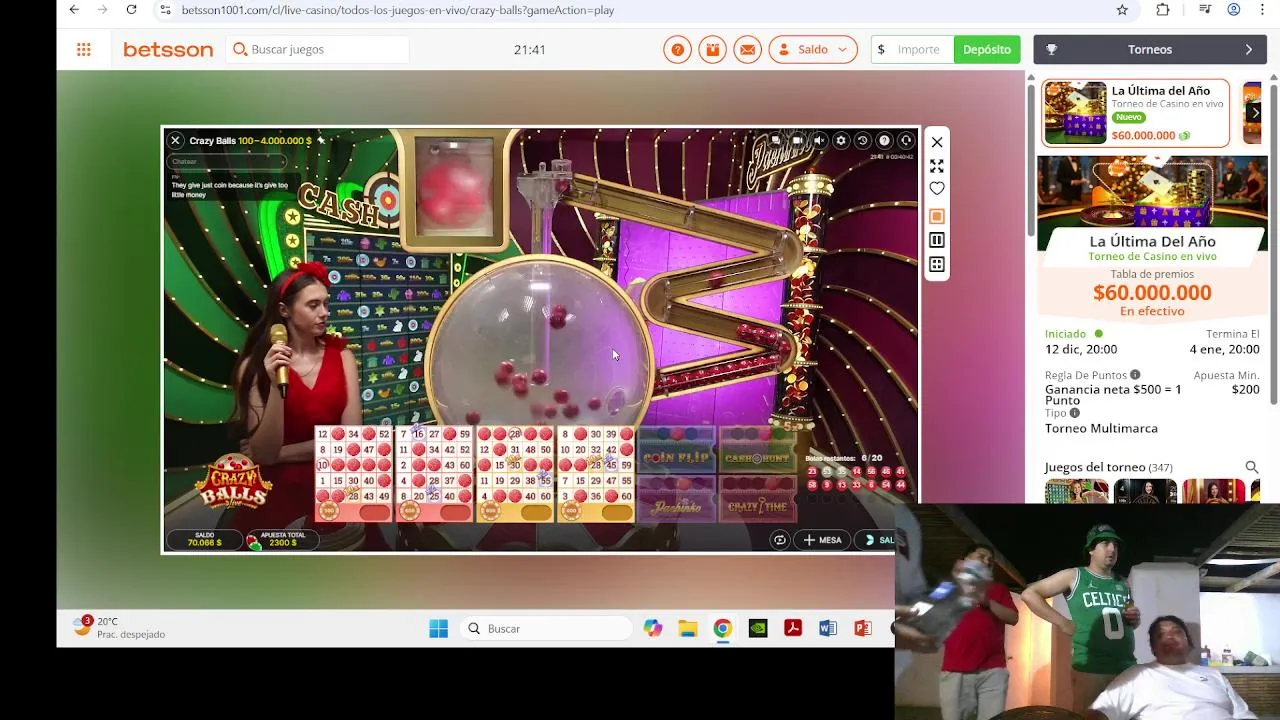Open the gift promotions icon
The height and width of the screenshot is (720, 1280).
(x=712, y=49)
